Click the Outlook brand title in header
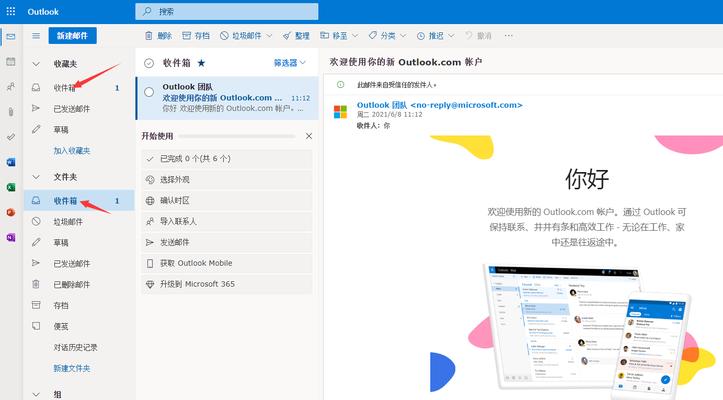 43,12
